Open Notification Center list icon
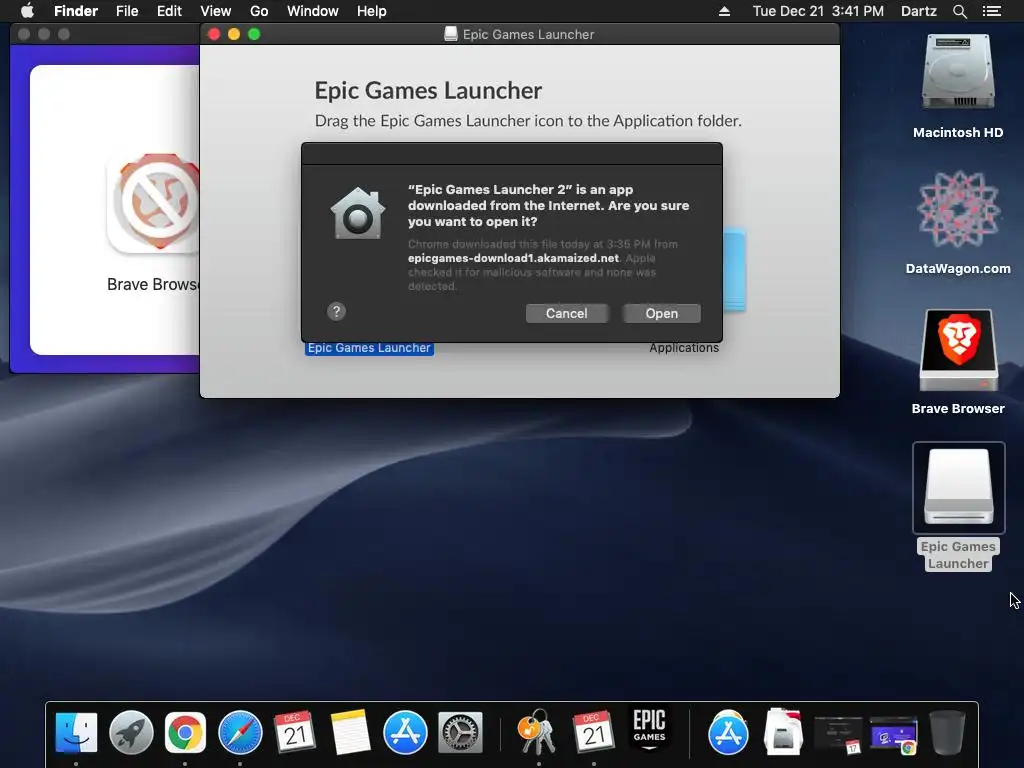Screen dimensions: 1024x768 (991, 11)
